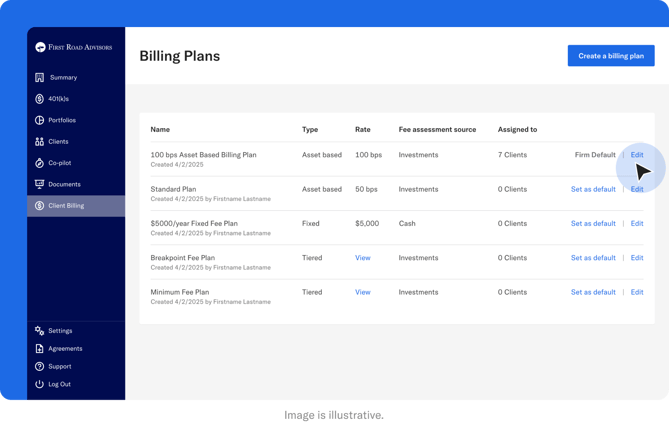Click the Agreements document icon

(40, 349)
